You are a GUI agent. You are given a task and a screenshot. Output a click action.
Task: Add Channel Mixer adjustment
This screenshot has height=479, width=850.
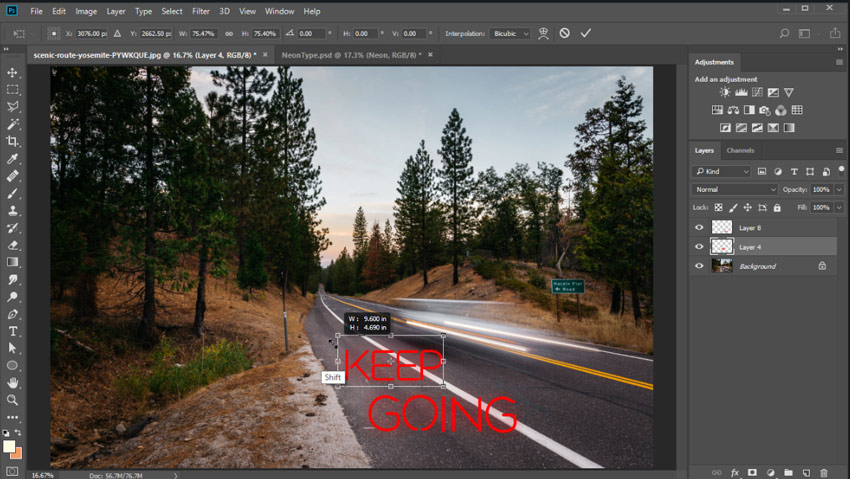click(x=781, y=111)
